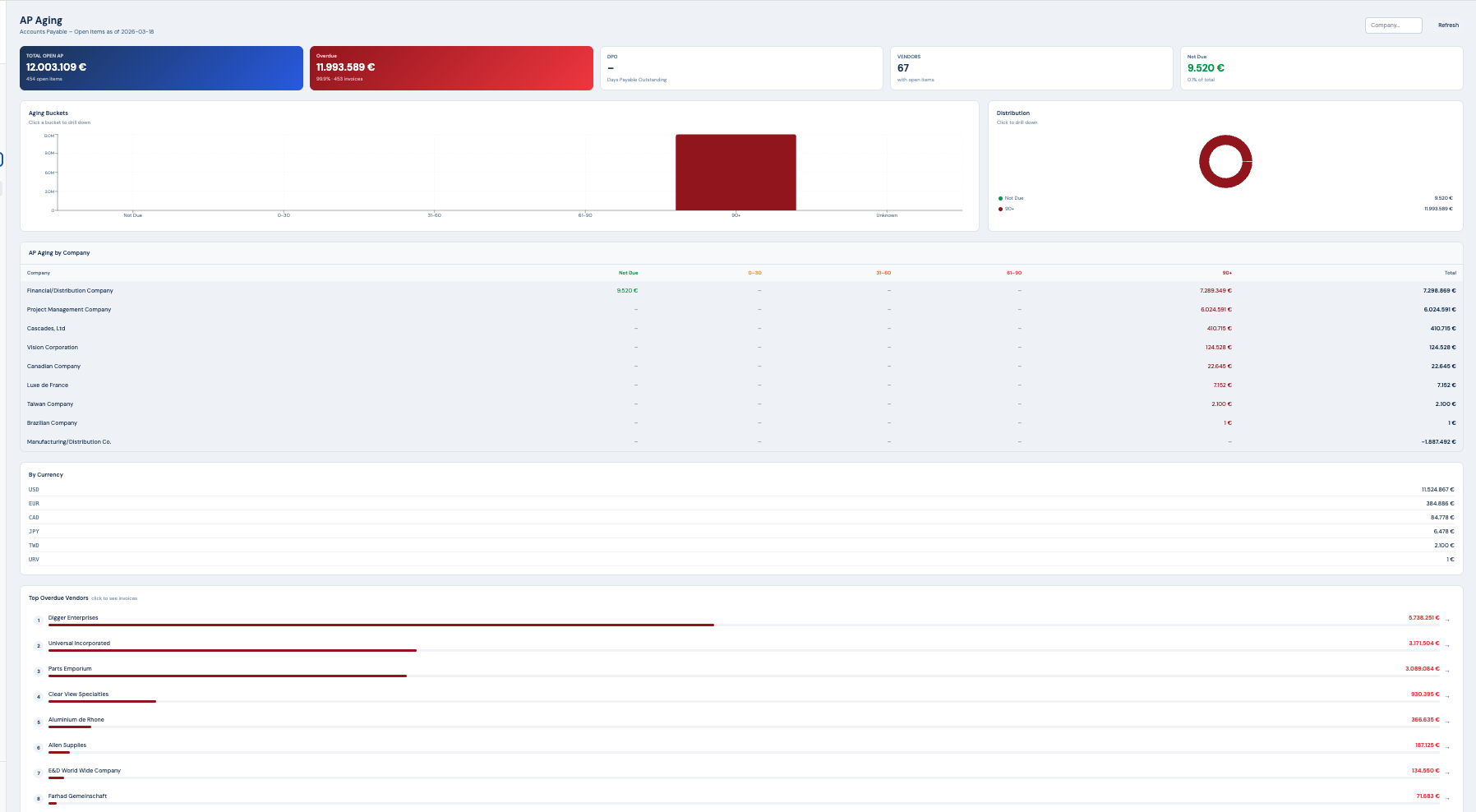The height and width of the screenshot is (812, 1476).
Task: Click the Total Open AP card
Action: coord(161,68)
